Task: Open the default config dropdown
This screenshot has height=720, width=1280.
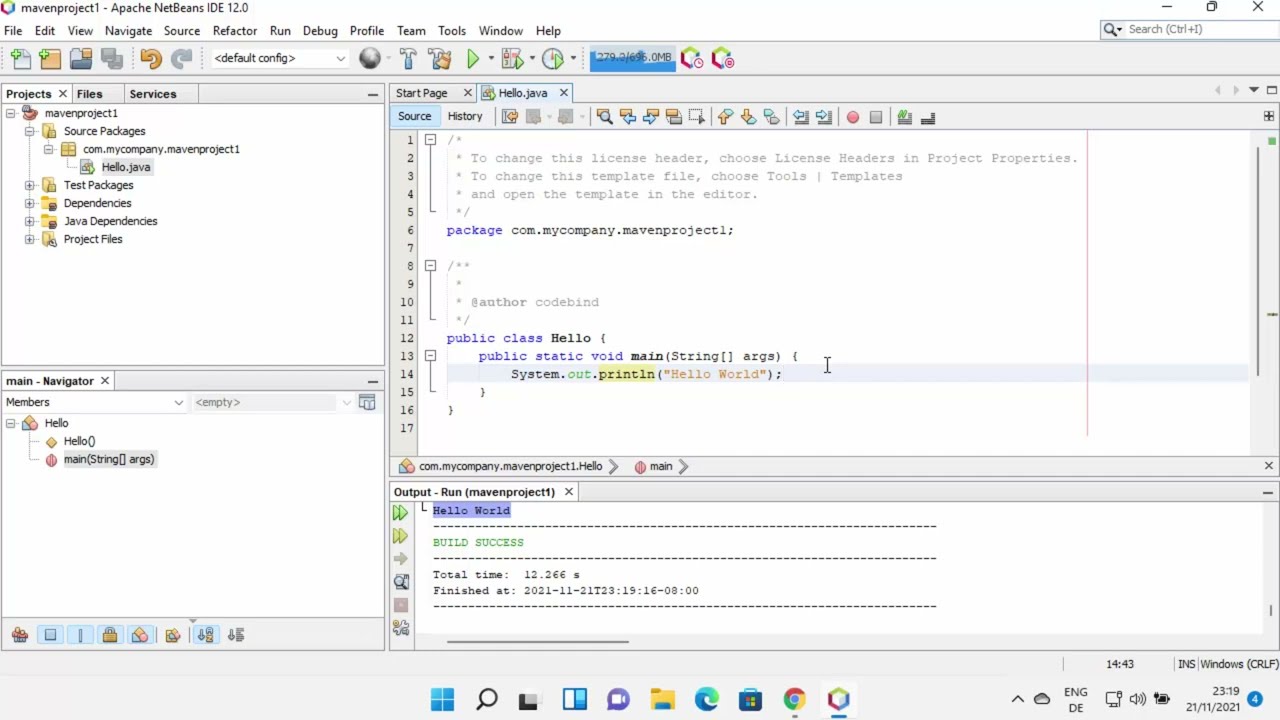Action: (x=279, y=58)
